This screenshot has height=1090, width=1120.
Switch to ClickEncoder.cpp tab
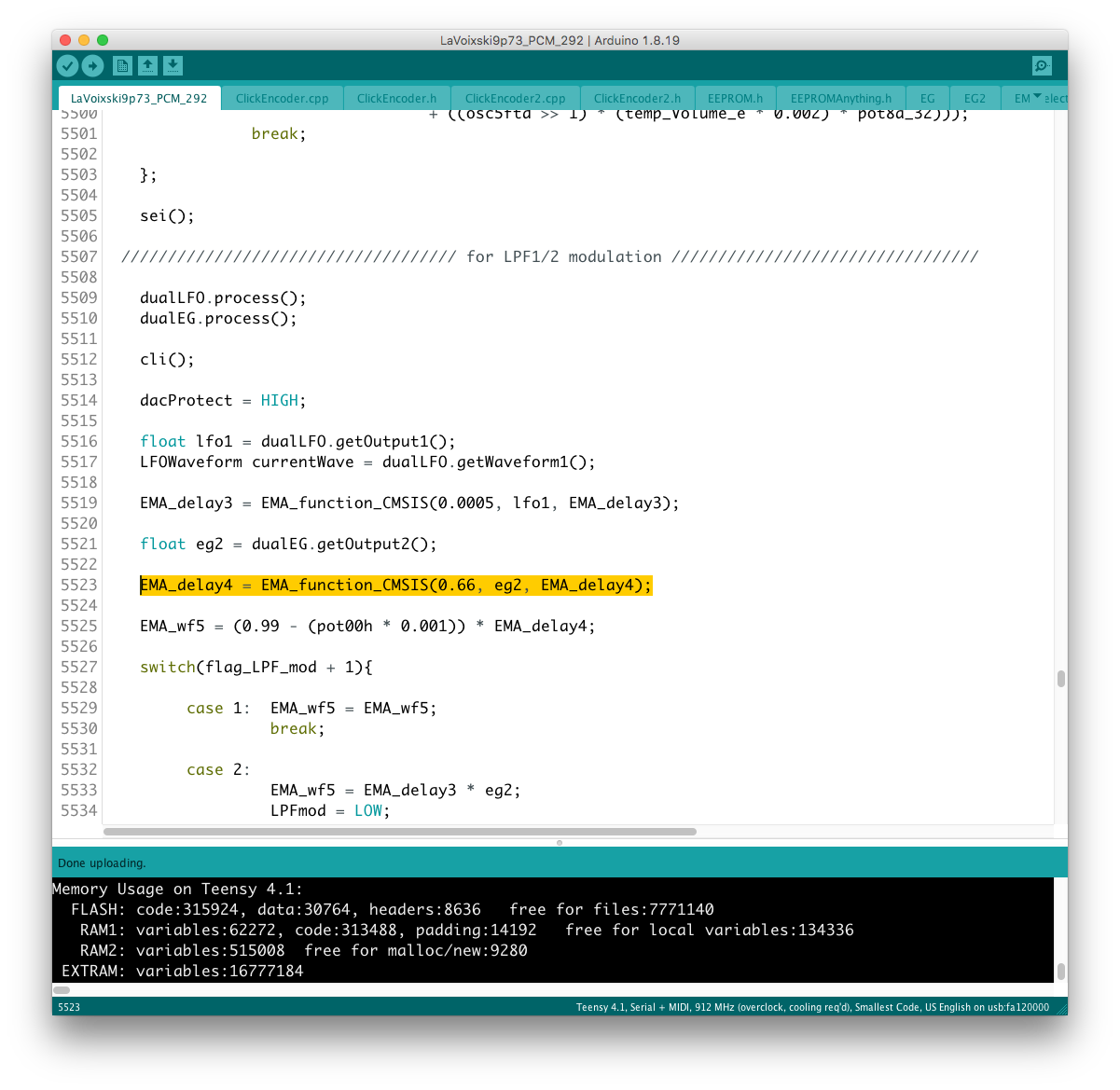coord(282,98)
